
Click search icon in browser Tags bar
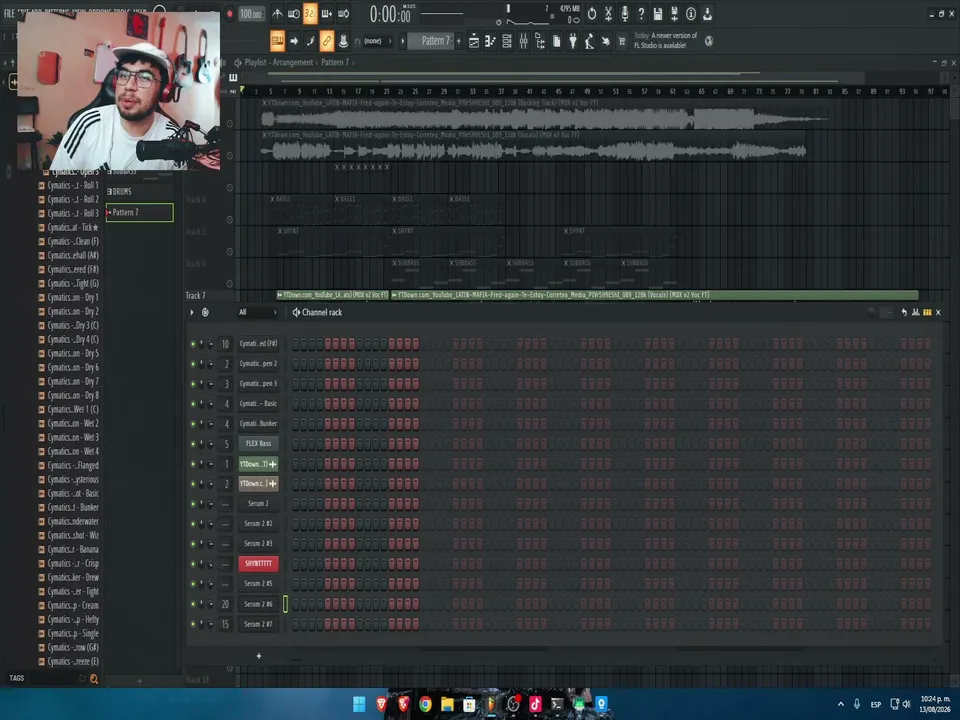pyautogui.click(x=94, y=678)
